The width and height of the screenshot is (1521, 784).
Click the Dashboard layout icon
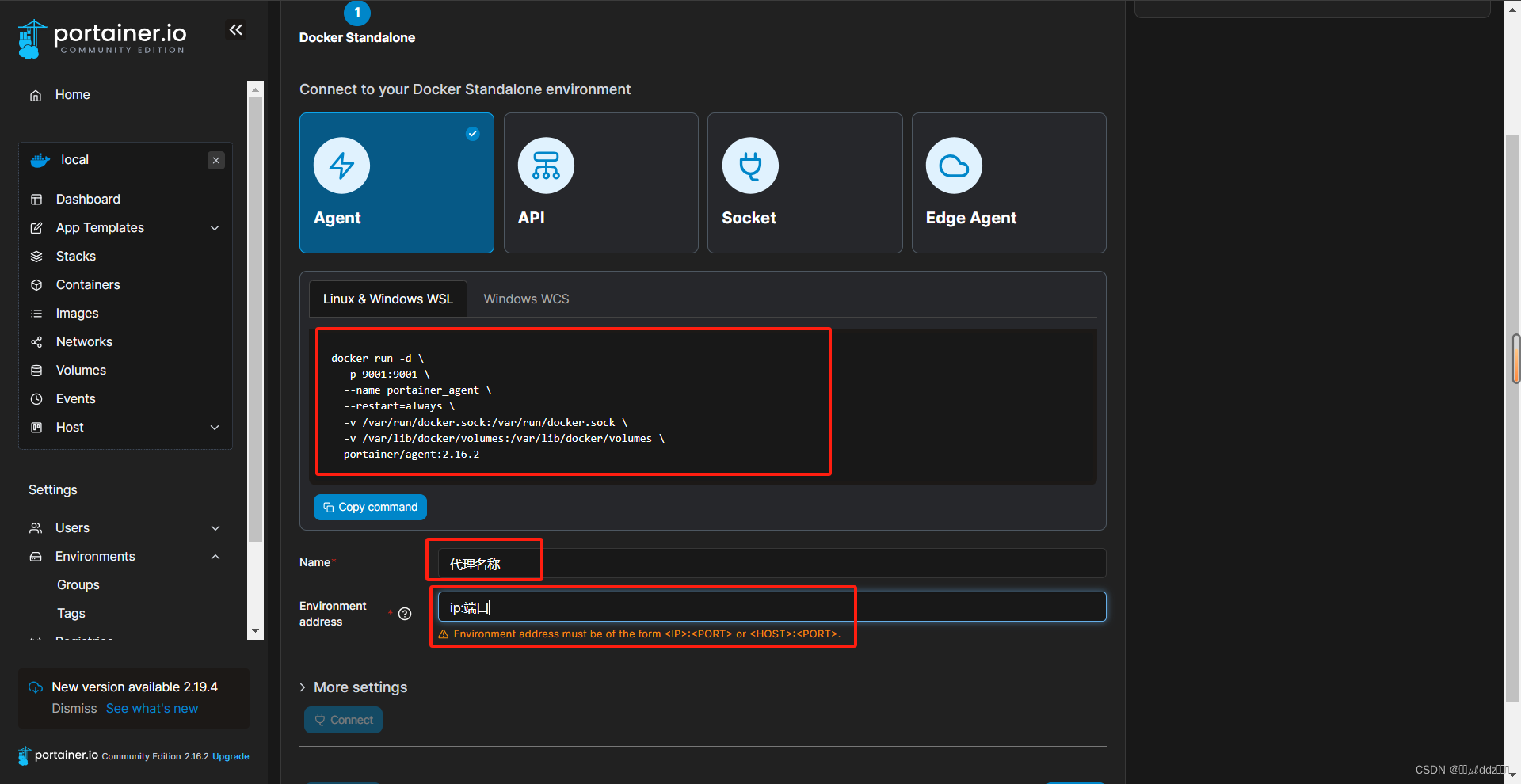[36, 200]
